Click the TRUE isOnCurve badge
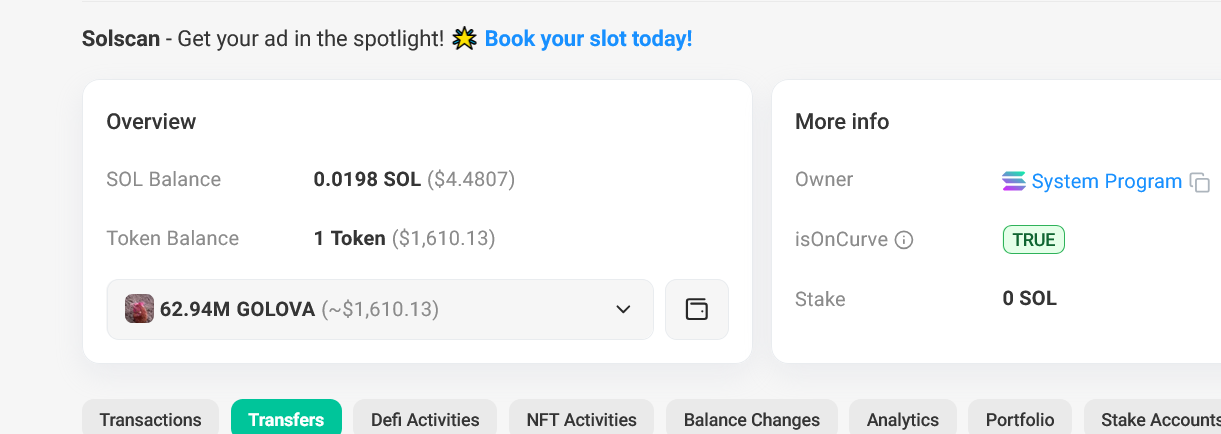This screenshot has width=1221, height=434. coord(1033,240)
